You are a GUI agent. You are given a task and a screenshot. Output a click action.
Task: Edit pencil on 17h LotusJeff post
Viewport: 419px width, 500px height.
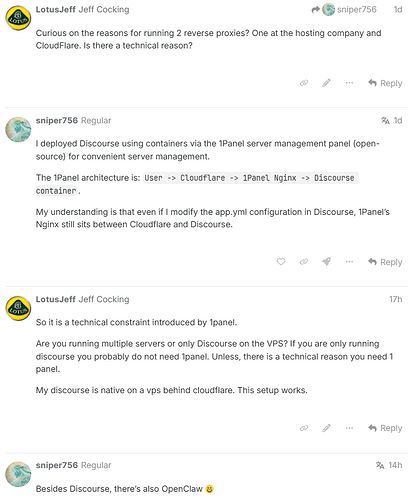tap(326, 428)
